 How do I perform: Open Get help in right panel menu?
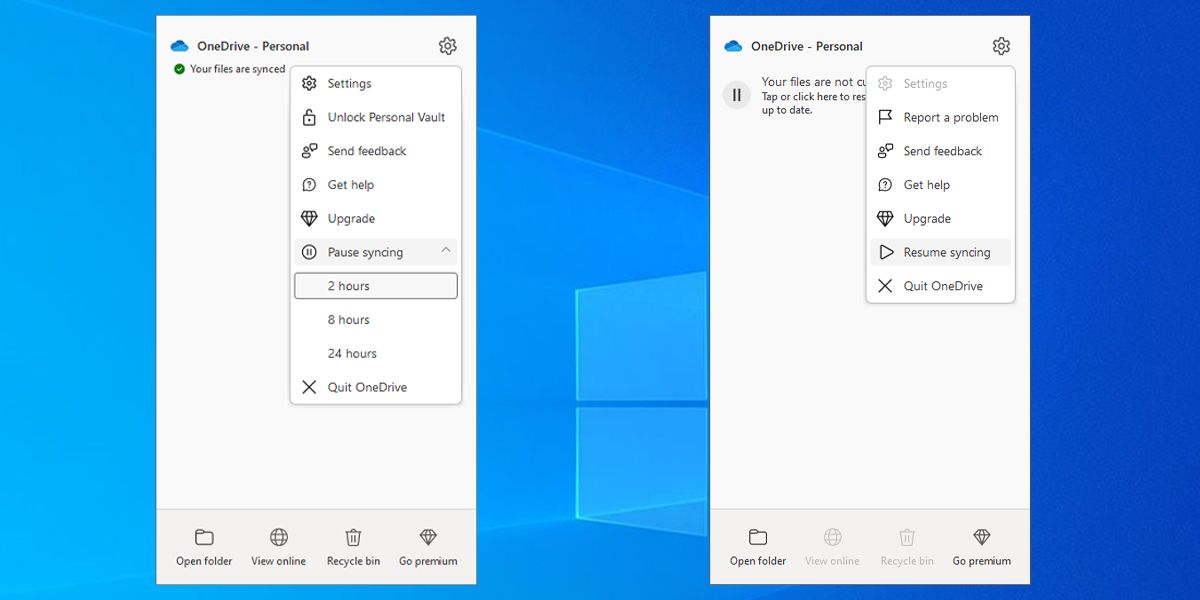point(941,185)
